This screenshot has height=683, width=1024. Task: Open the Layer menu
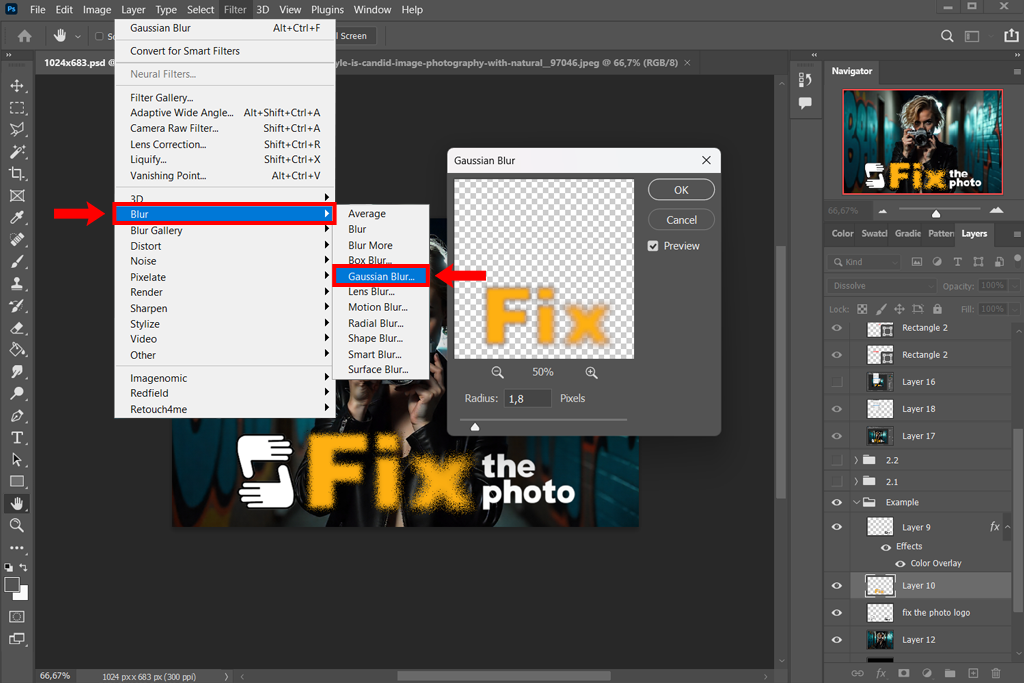tap(133, 10)
